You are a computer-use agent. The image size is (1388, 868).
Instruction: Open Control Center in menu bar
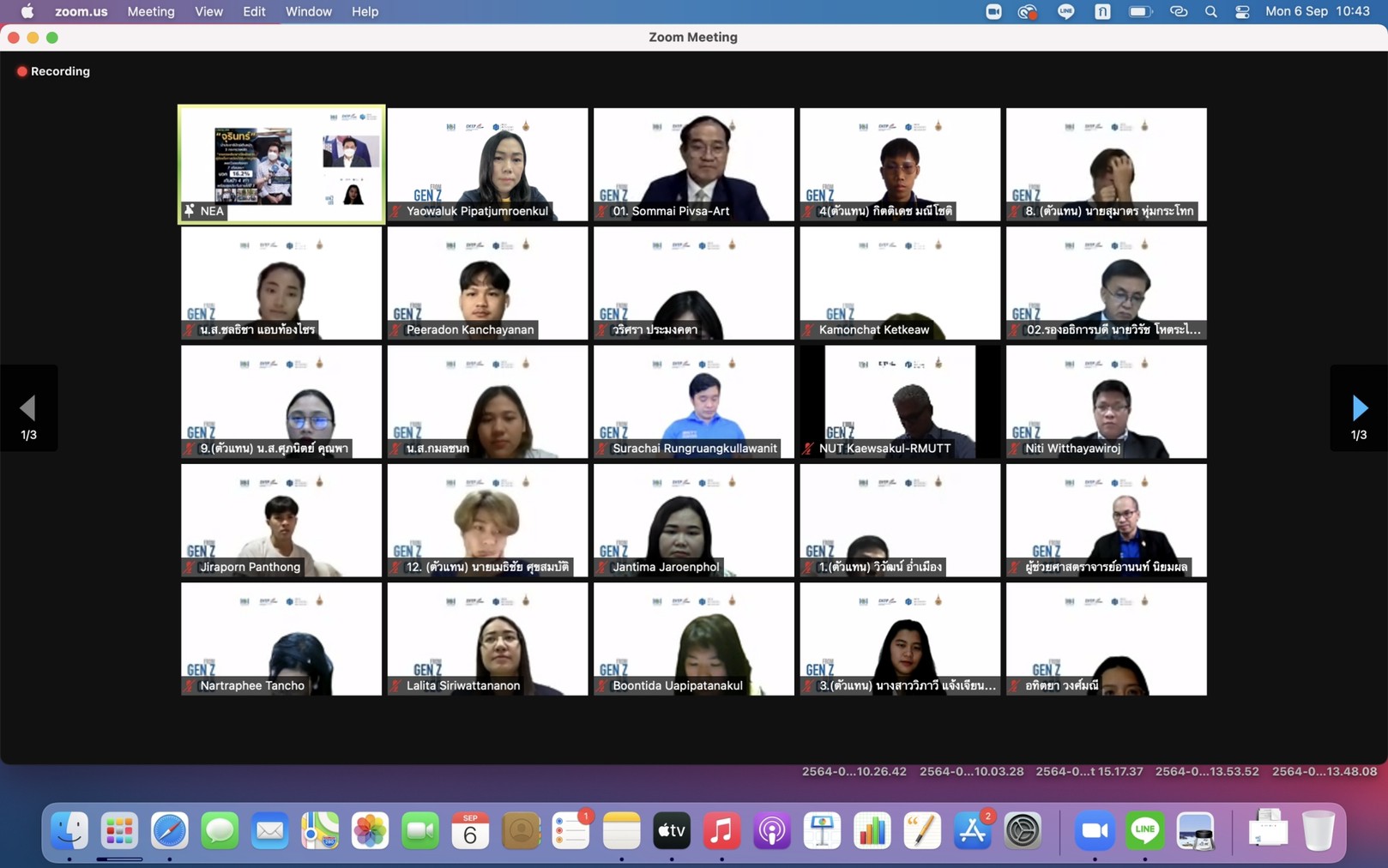(1242, 12)
